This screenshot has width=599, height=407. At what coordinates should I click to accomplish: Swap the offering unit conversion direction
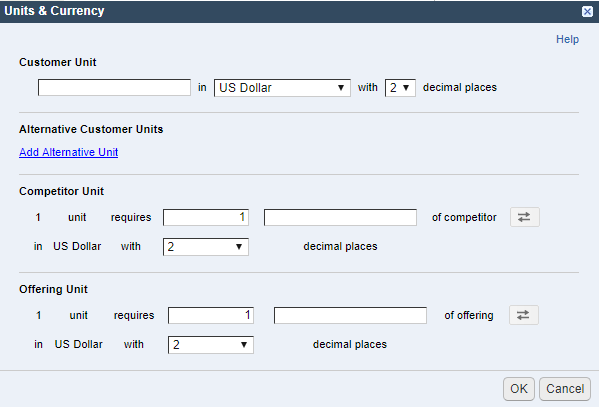[523, 315]
